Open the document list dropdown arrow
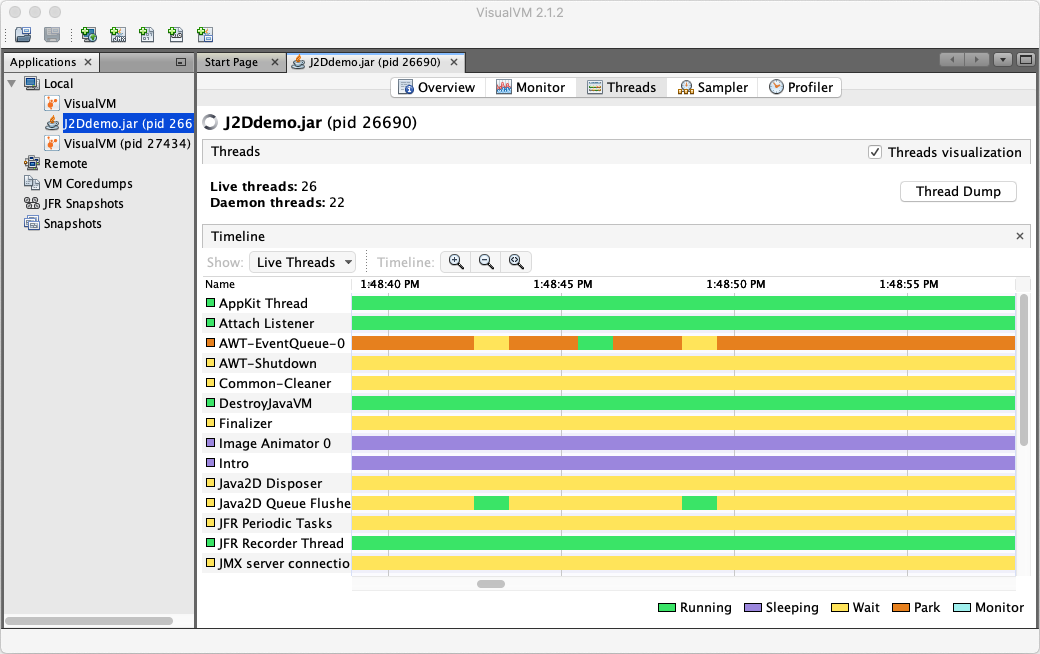 [1002, 60]
